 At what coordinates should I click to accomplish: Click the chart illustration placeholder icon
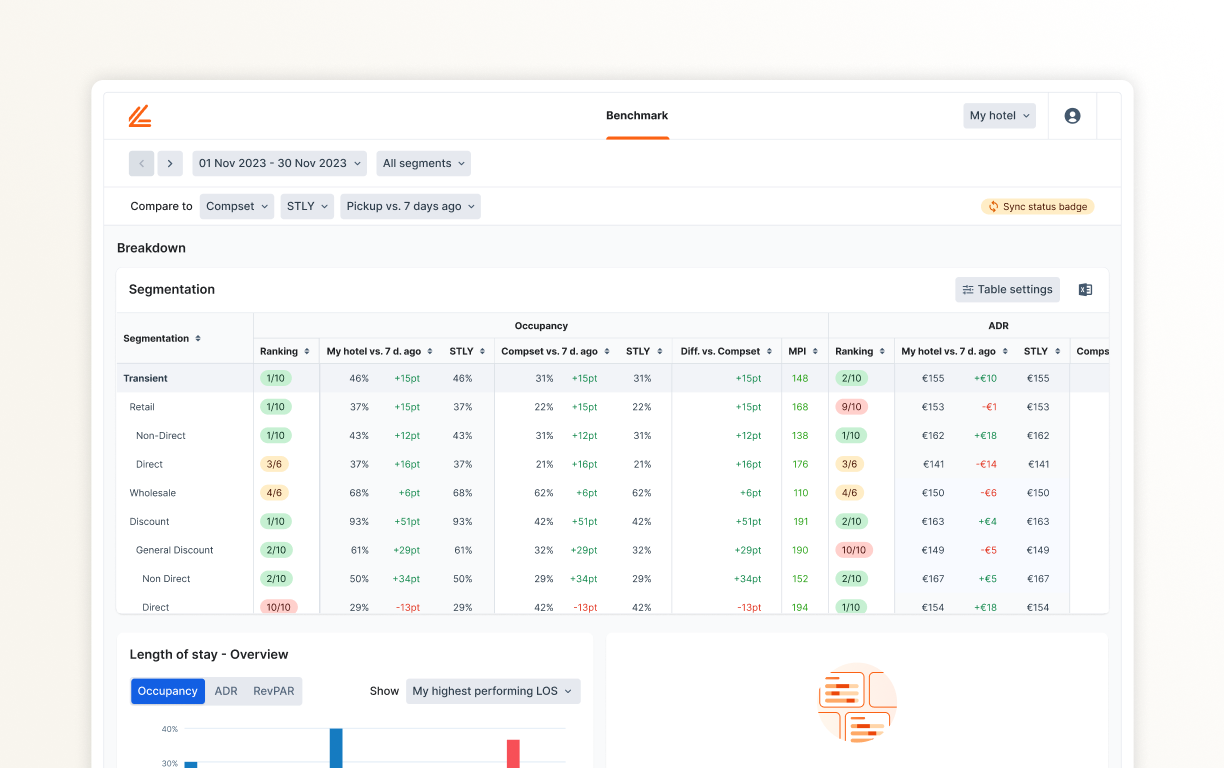coord(856,704)
